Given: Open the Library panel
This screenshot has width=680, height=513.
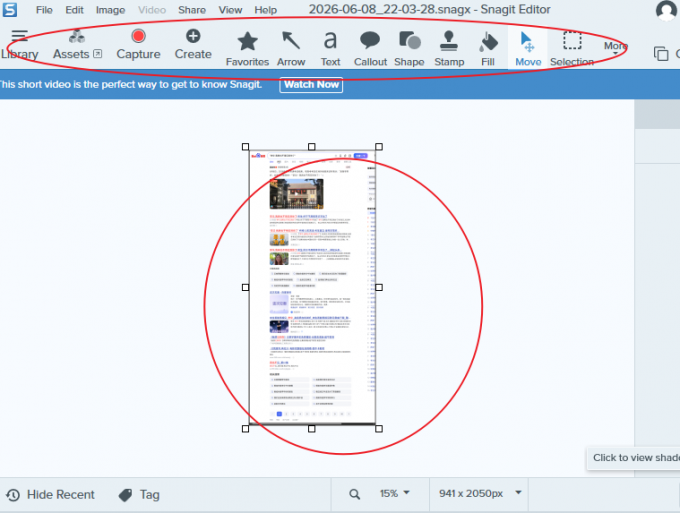Looking at the screenshot, I should tap(20, 45).
